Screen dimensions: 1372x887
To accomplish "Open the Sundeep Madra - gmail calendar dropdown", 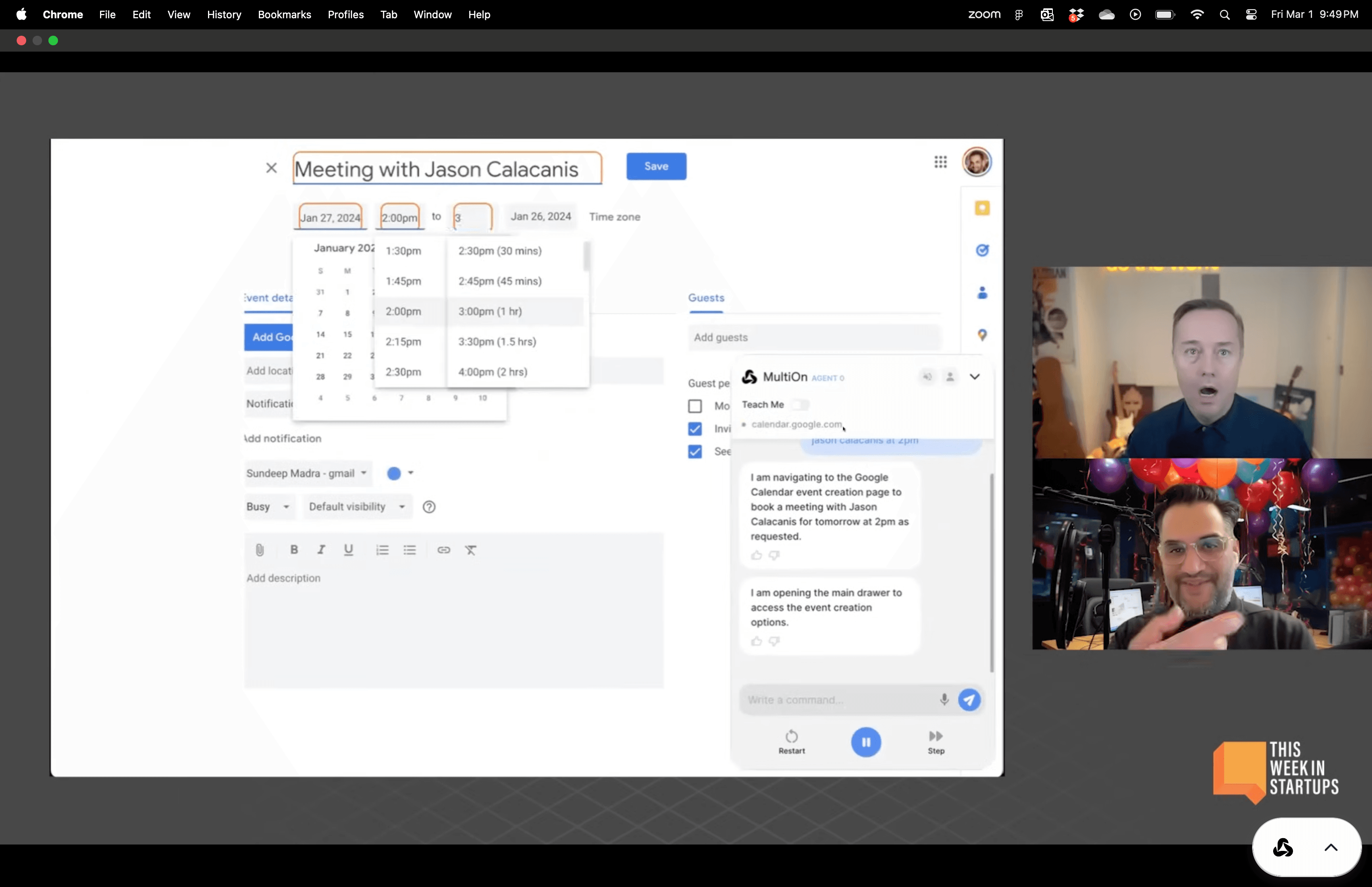I will tap(307, 473).
